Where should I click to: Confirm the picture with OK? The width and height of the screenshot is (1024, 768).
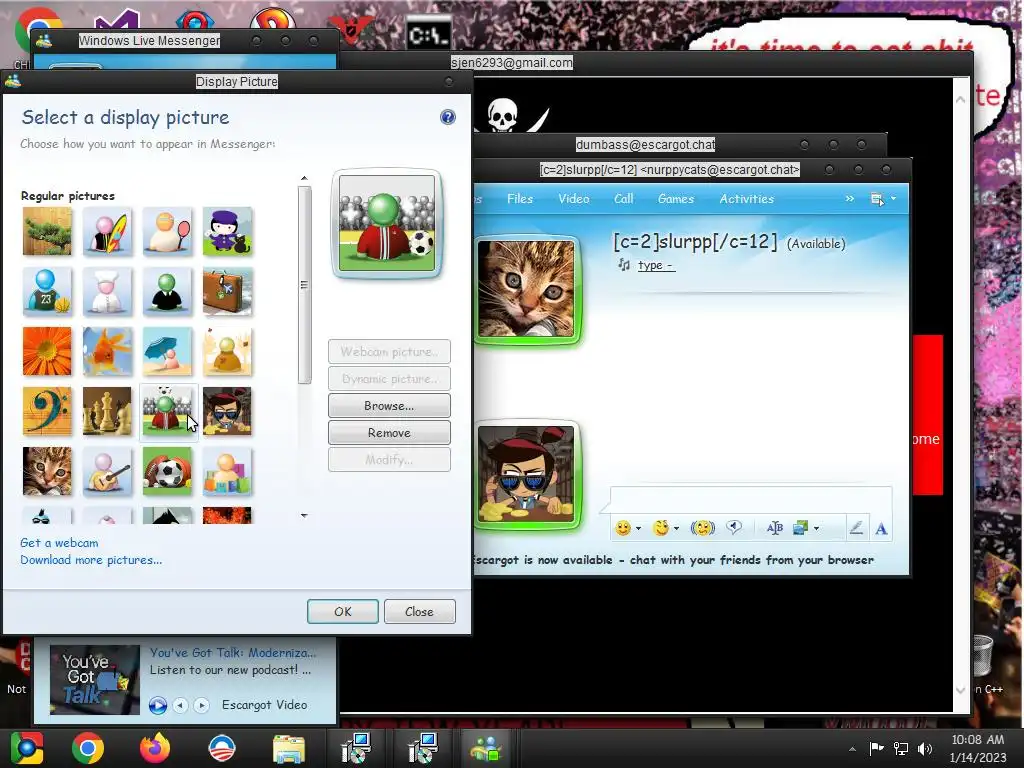[x=343, y=611]
